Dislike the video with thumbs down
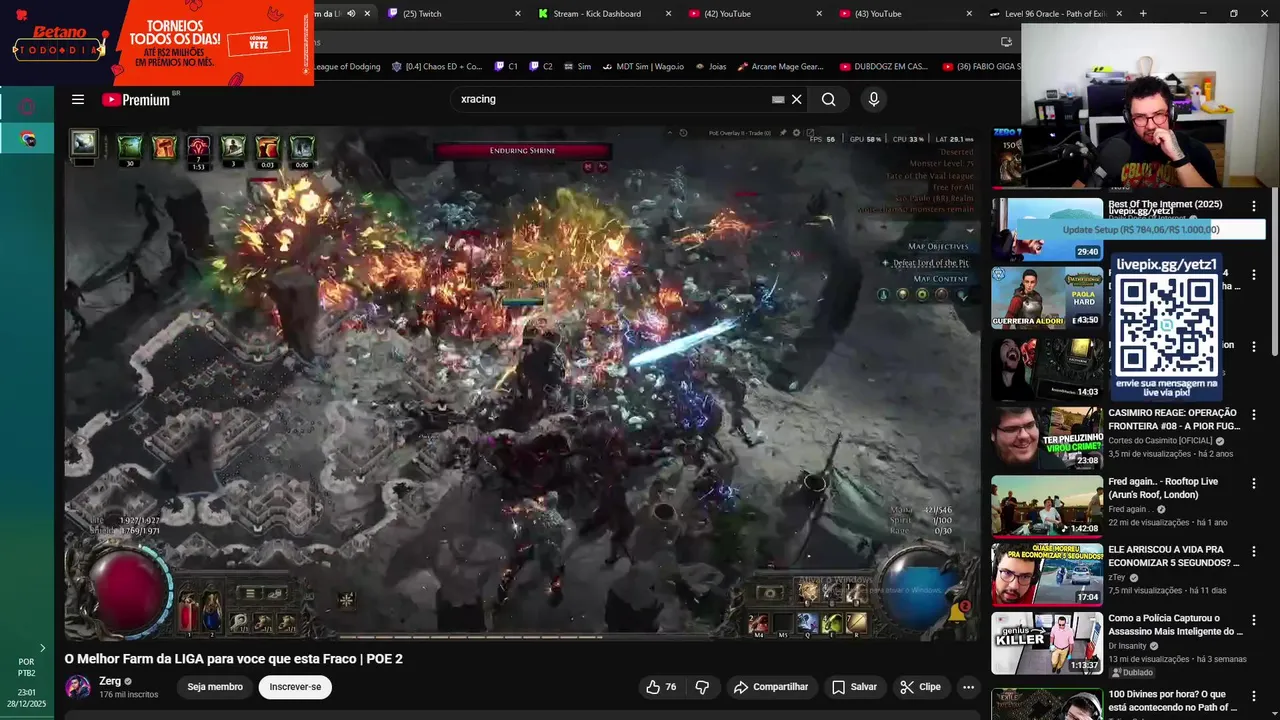Viewport: 1280px width, 720px height. coord(702,687)
